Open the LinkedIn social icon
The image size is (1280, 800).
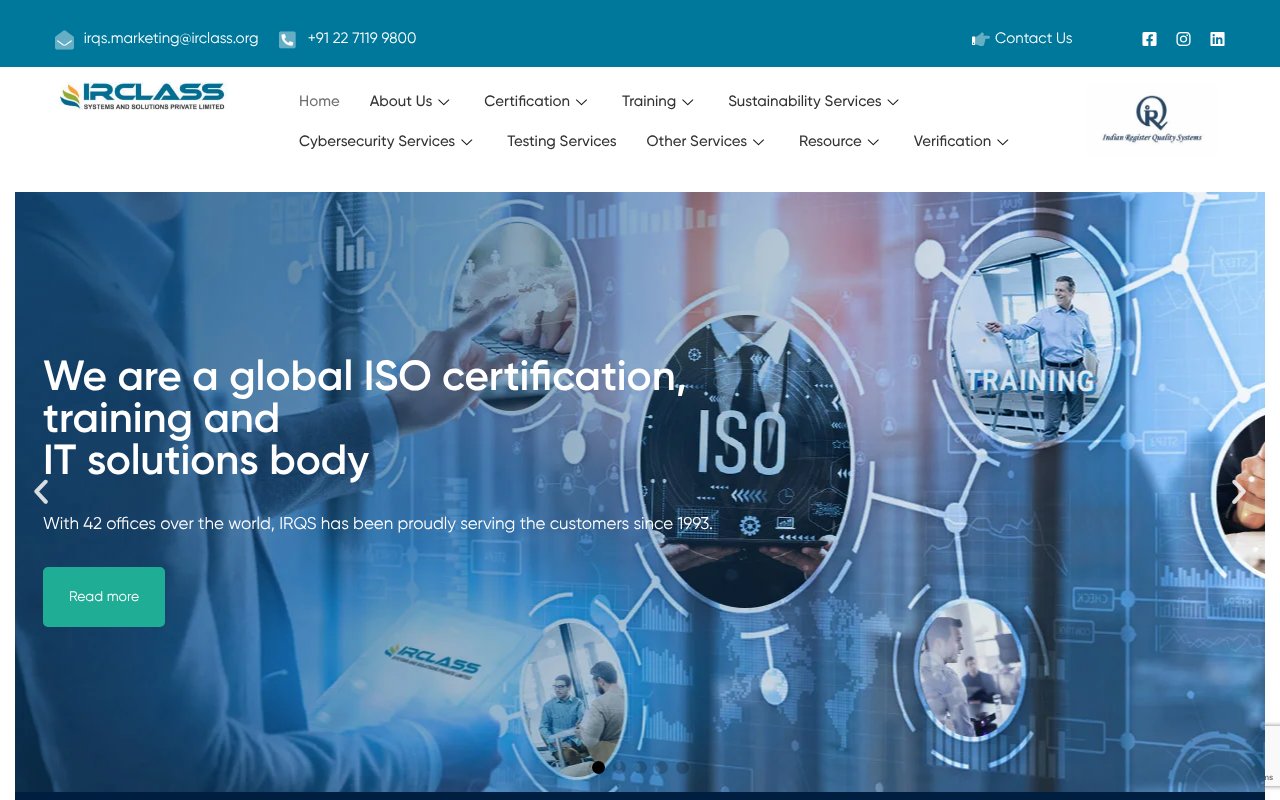click(x=1217, y=39)
